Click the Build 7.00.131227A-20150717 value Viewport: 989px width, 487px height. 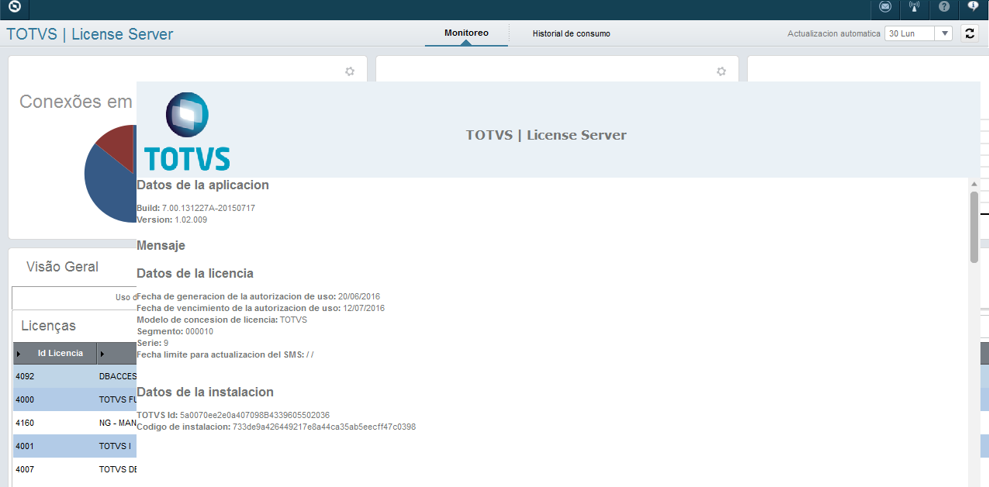pyautogui.click(x=208, y=208)
